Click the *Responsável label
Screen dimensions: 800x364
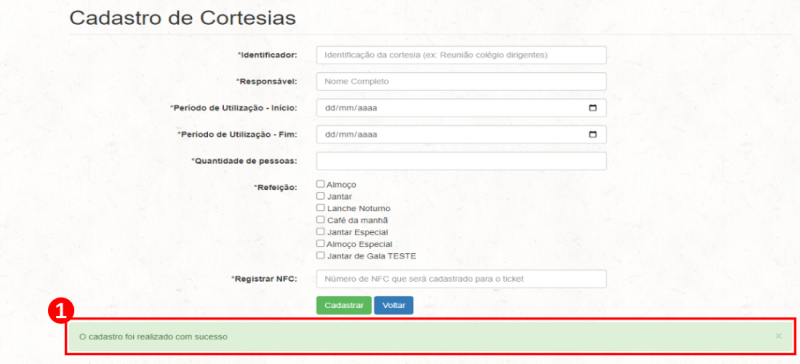[x=267, y=81]
